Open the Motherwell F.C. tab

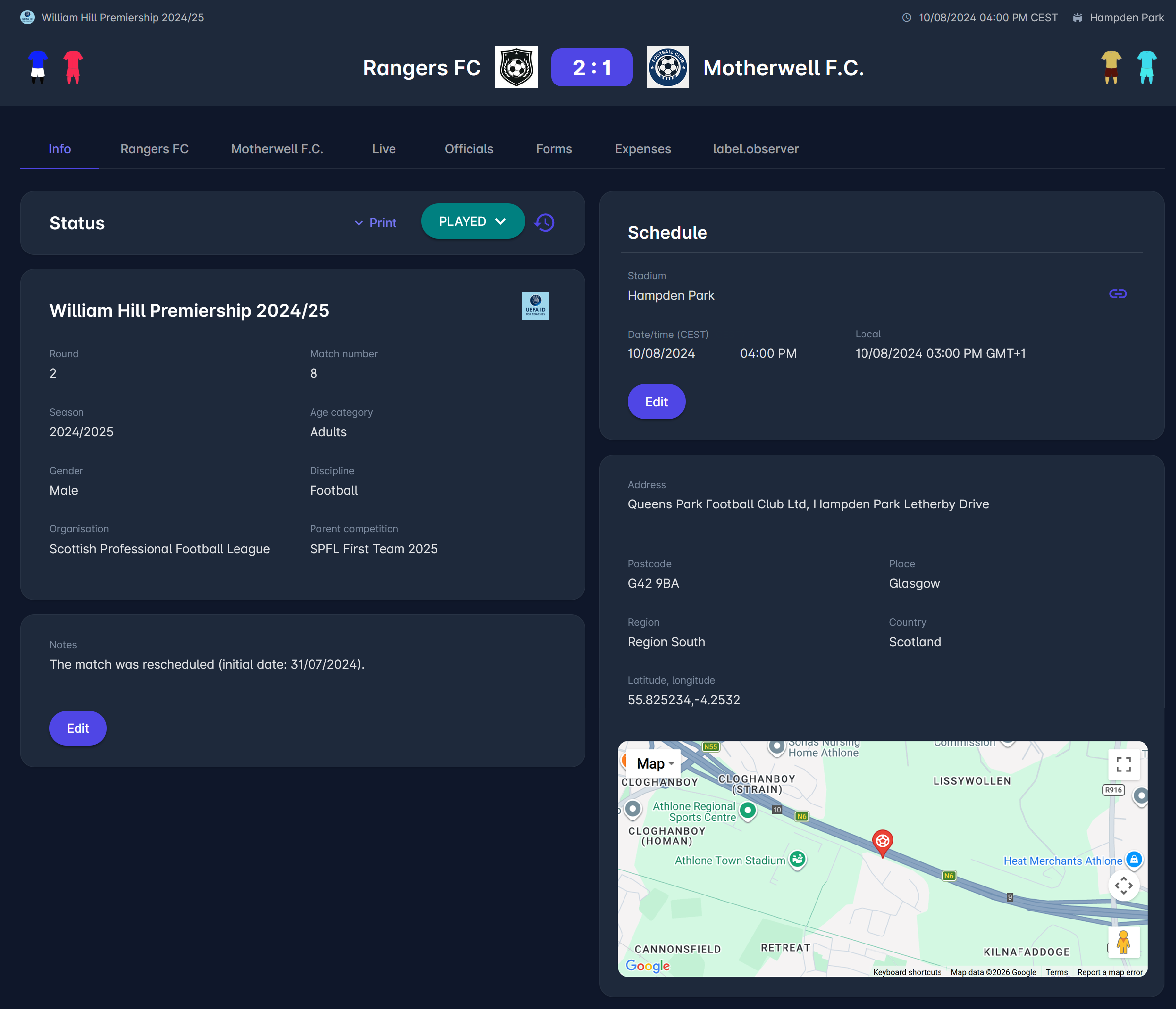coord(277,149)
